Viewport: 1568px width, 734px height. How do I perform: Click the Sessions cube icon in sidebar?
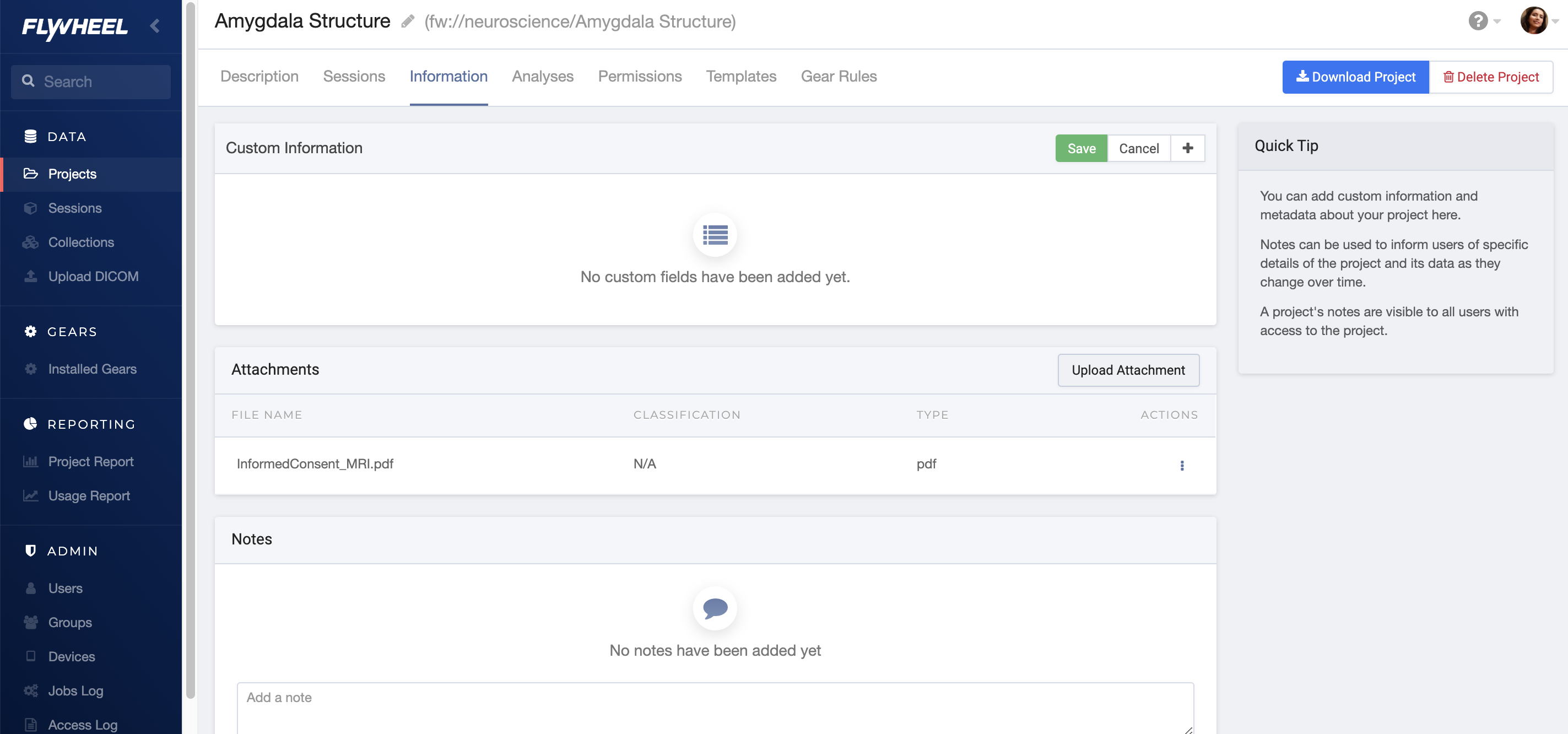tap(30, 208)
